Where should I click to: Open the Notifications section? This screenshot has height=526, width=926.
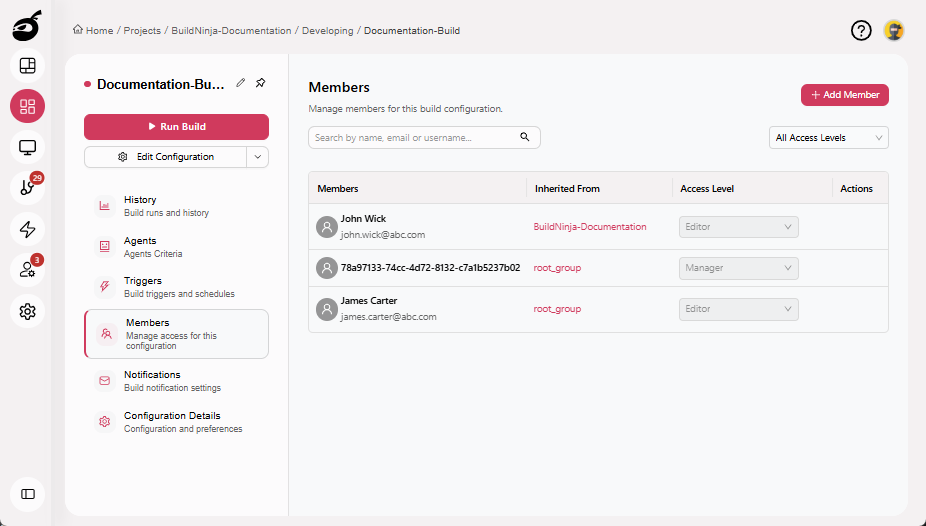coord(176,381)
